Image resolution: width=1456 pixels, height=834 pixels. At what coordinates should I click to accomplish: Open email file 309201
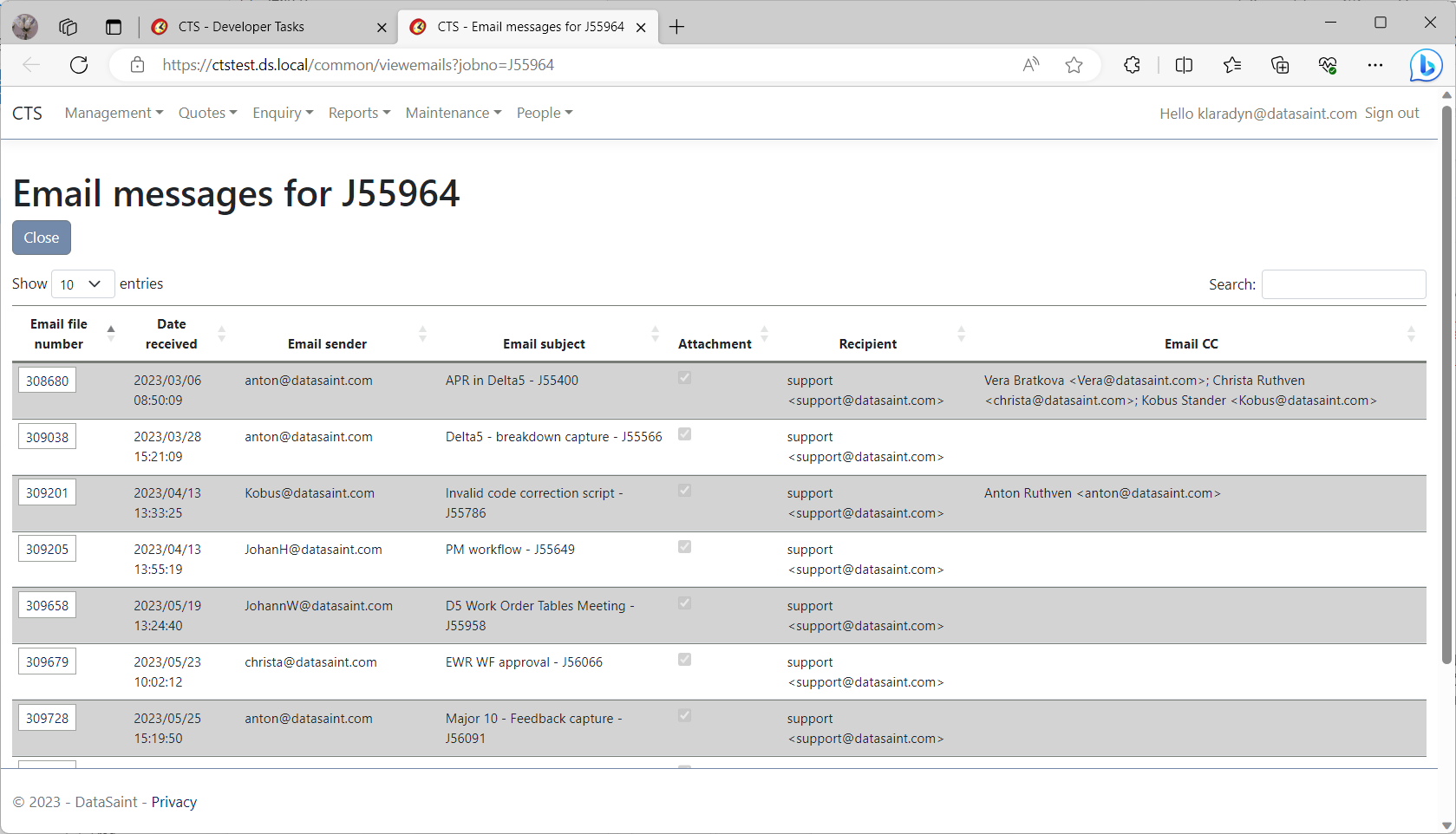click(x=47, y=493)
